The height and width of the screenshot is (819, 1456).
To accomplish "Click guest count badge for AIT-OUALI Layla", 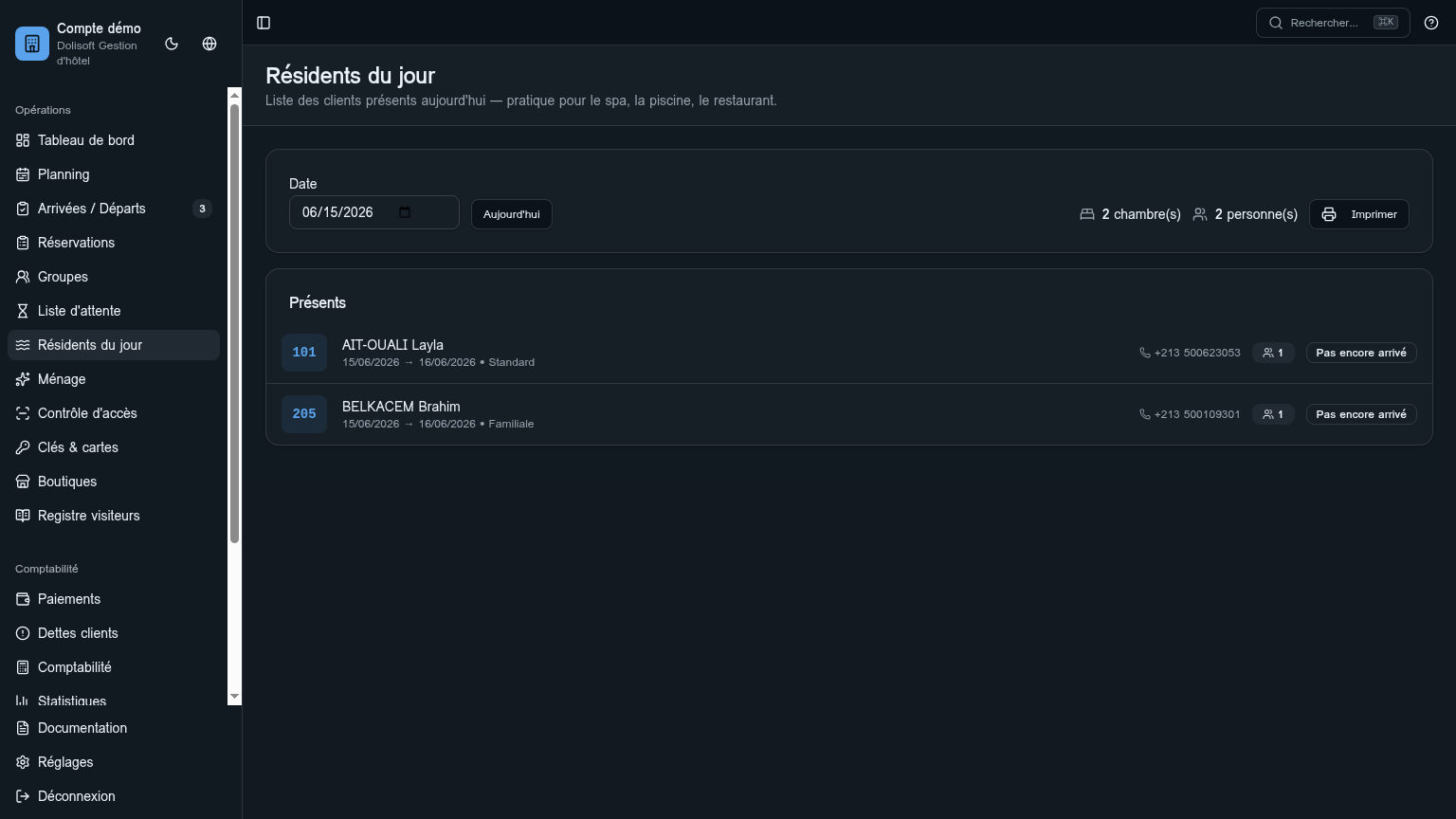I will point(1273,353).
